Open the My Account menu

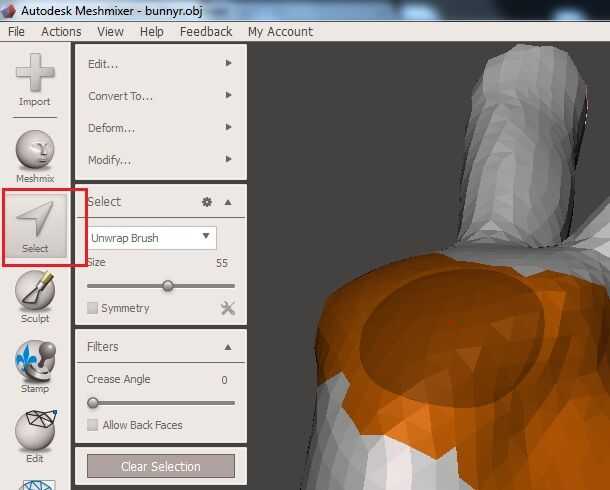pos(280,32)
